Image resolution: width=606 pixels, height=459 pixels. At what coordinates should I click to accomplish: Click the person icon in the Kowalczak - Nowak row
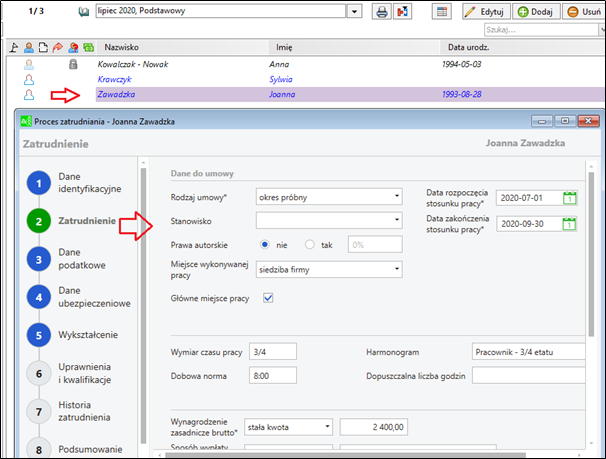coord(29,64)
